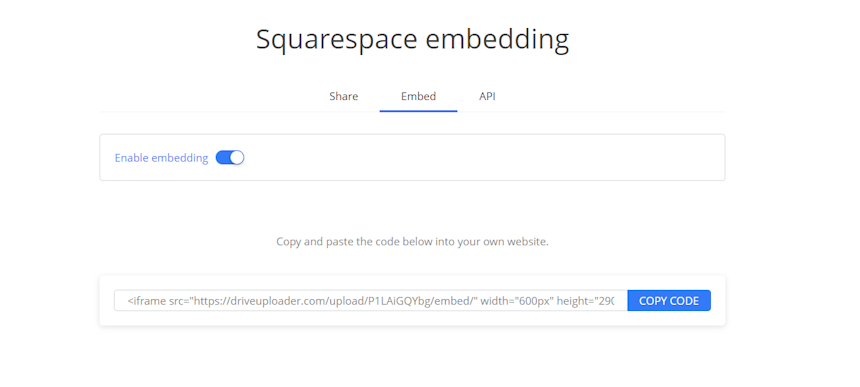
Task: Click the 'Copy and paste the code below' text
Action: click(412, 241)
